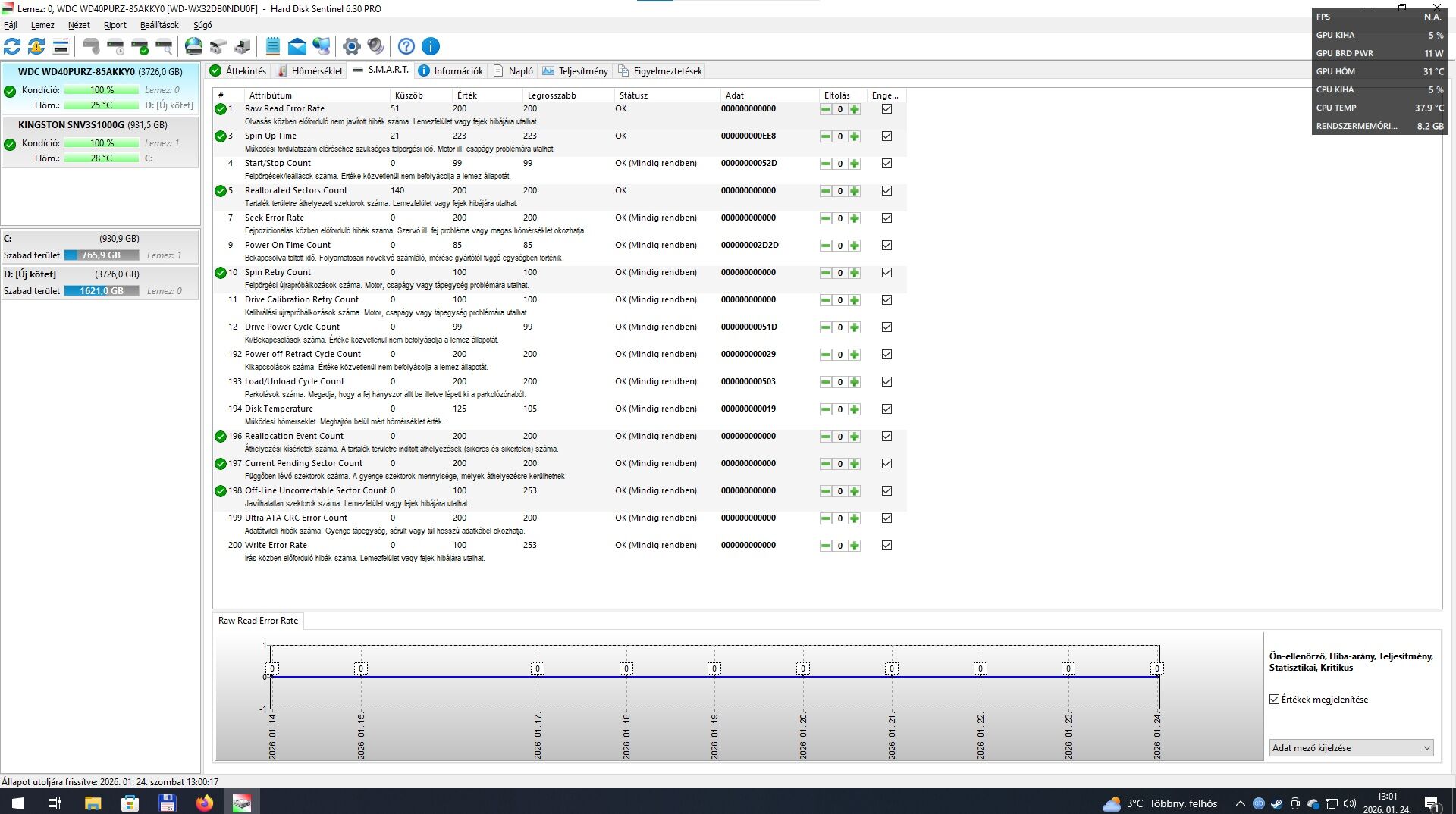Click the striped panel icon beside refresh icons
The image size is (1456, 814).
point(61,46)
